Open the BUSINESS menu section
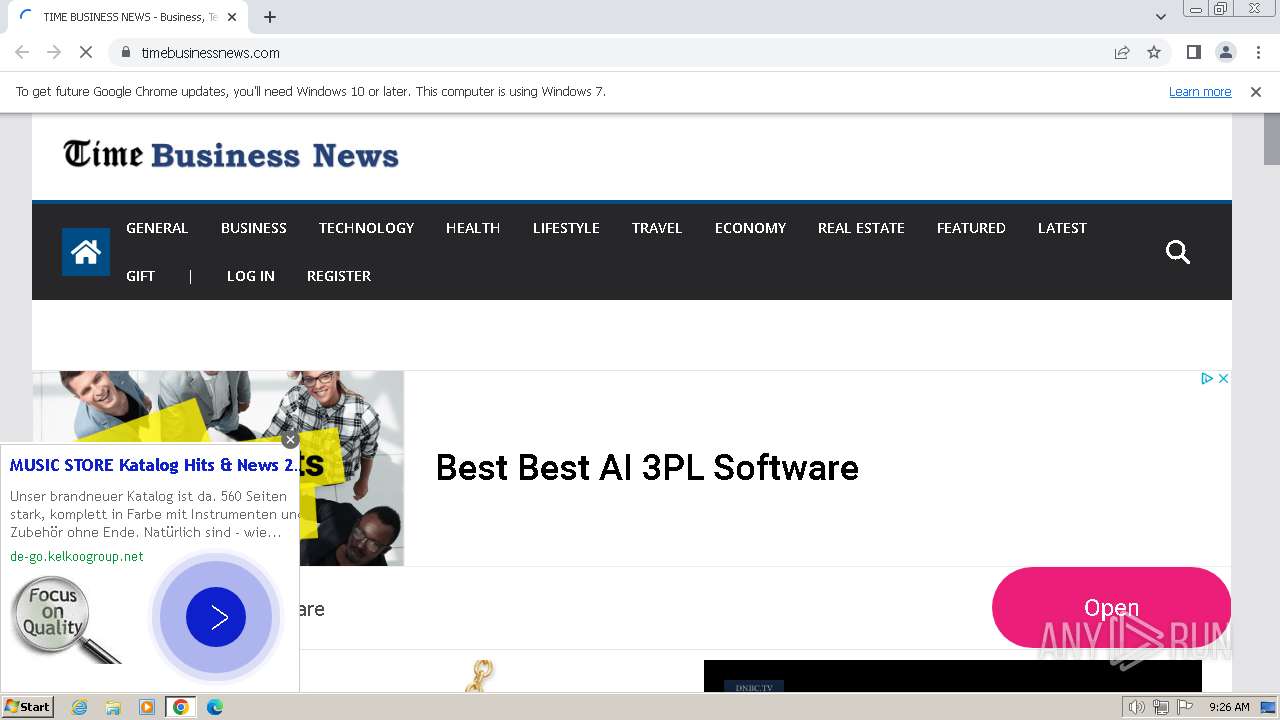1280x720 pixels. coord(254,228)
